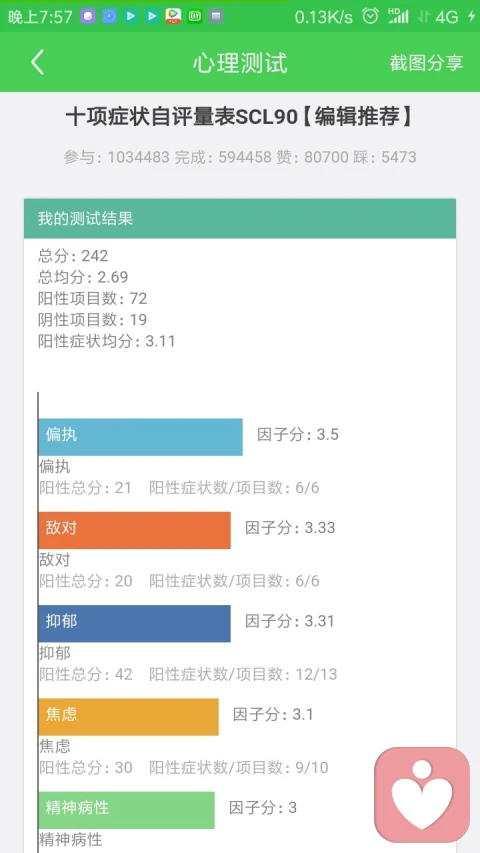The width and height of the screenshot is (480, 853).
Task: Tap the 总分: 242 result line
Action: pyautogui.click(x=73, y=256)
